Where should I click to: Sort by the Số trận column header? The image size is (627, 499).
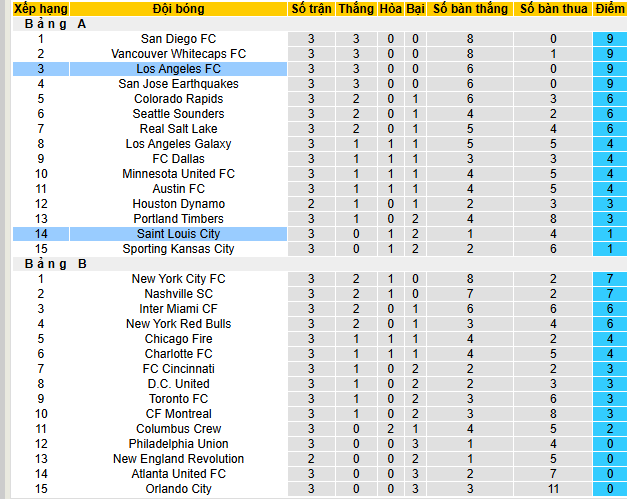(312, 9)
